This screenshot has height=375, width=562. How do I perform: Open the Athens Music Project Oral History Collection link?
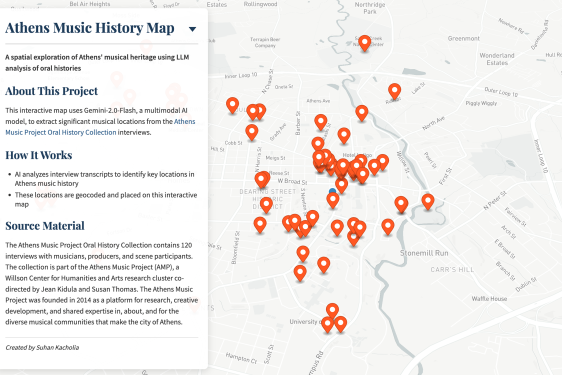100,127
